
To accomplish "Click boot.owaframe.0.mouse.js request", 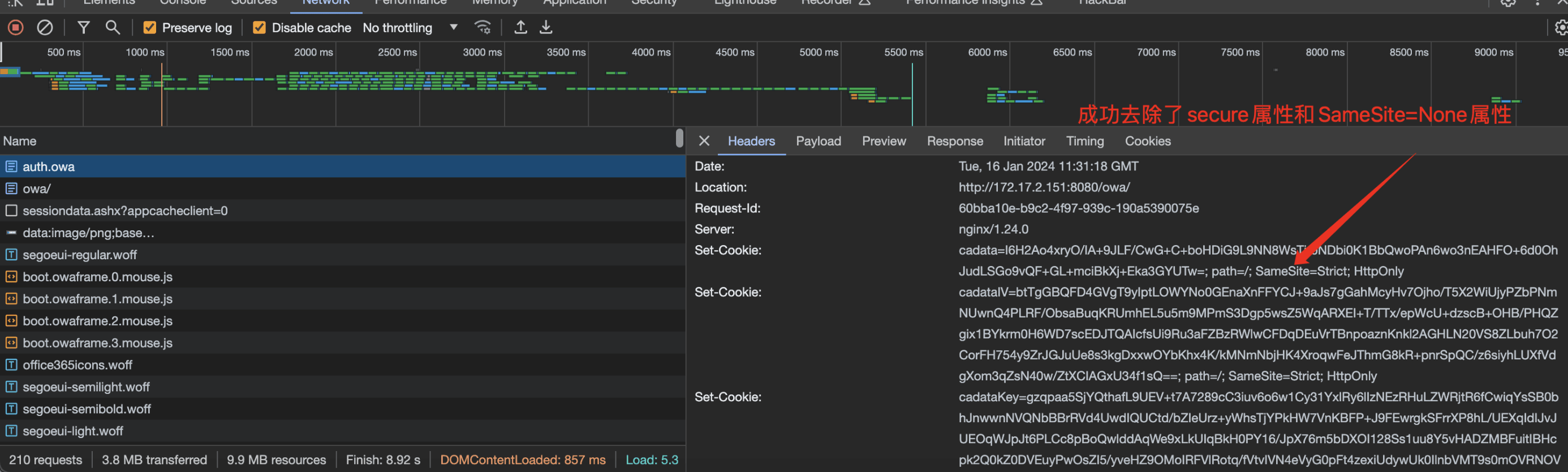I will (x=97, y=277).
